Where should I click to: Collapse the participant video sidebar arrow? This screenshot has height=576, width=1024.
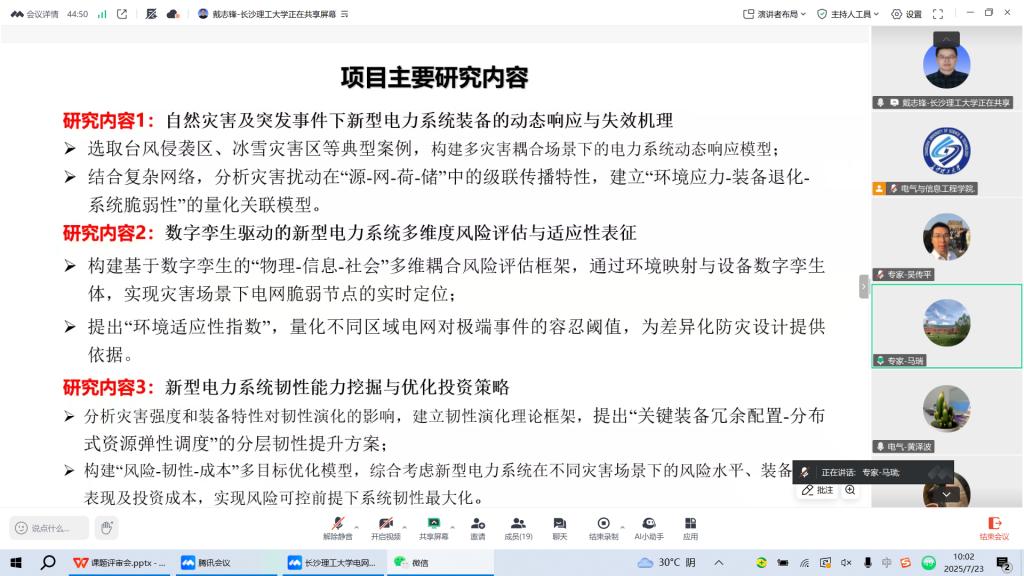point(864,286)
